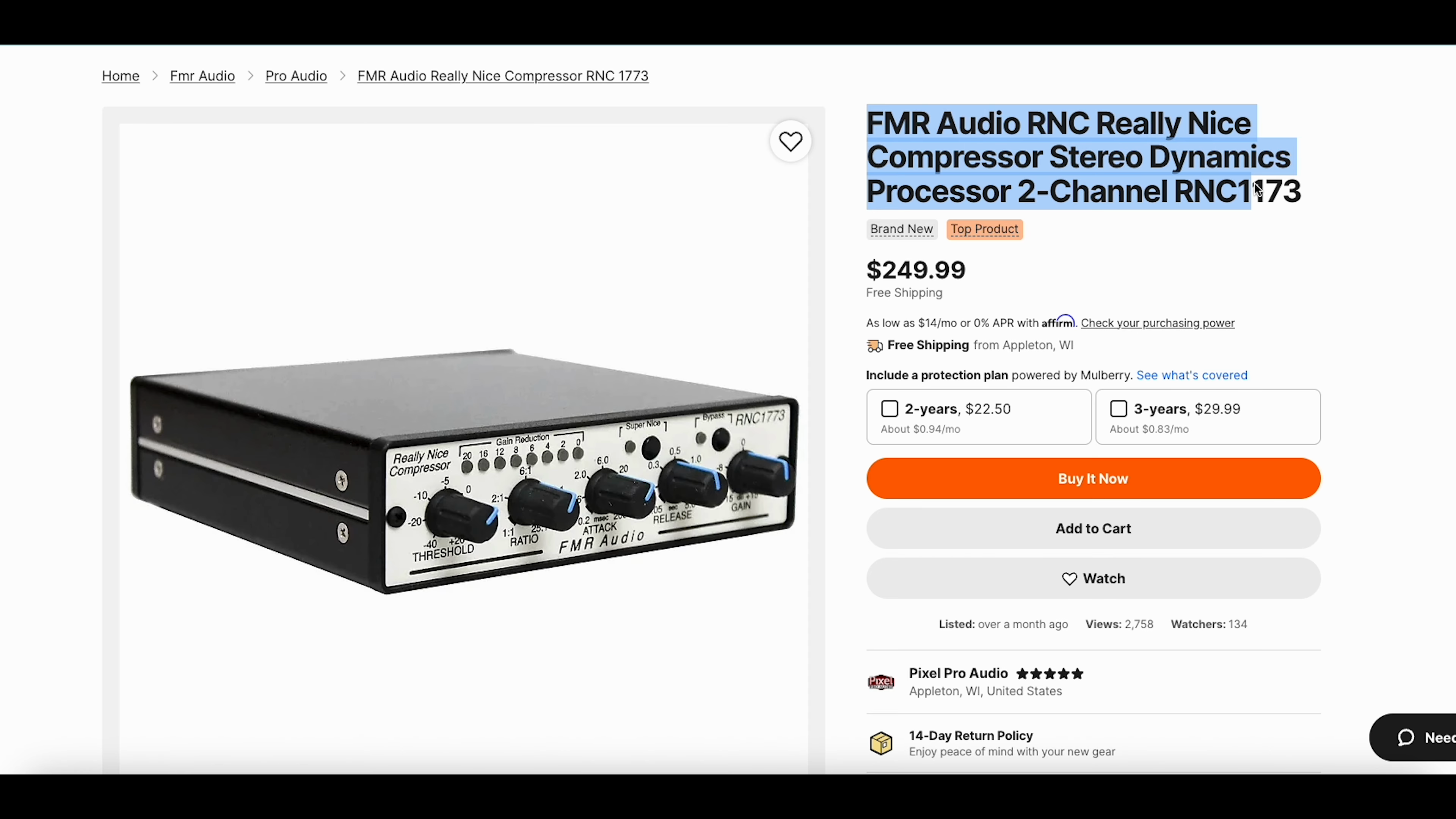Viewport: 1456px width, 819px height.
Task: Select Pro Audio in the breadcrumb trail
Action: [x=296, y=76]
